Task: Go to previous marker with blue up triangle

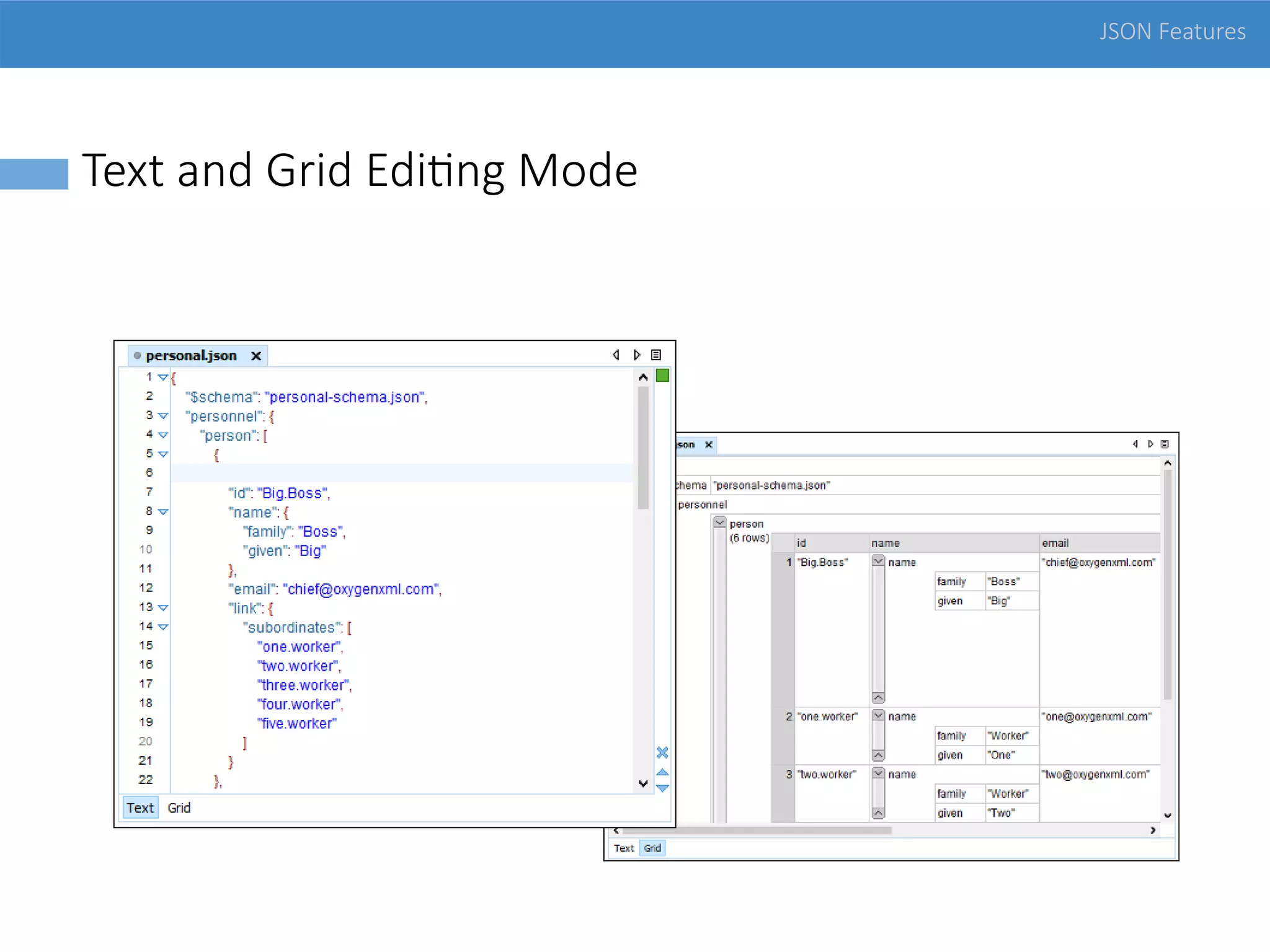Action: pyautogui.click(x=662, y=772)
